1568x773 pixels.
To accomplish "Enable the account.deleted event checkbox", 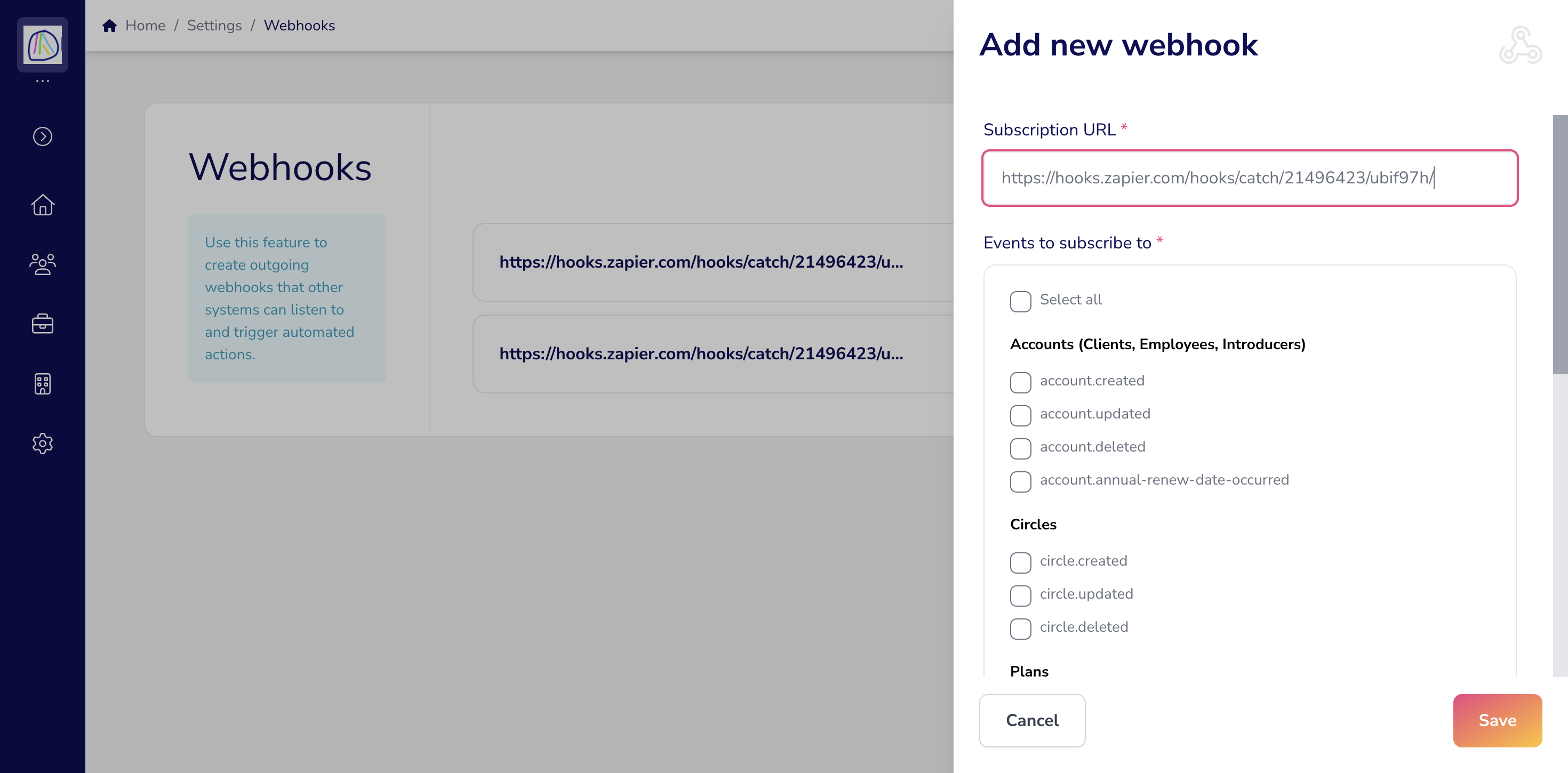I will tap(1021, 448).
